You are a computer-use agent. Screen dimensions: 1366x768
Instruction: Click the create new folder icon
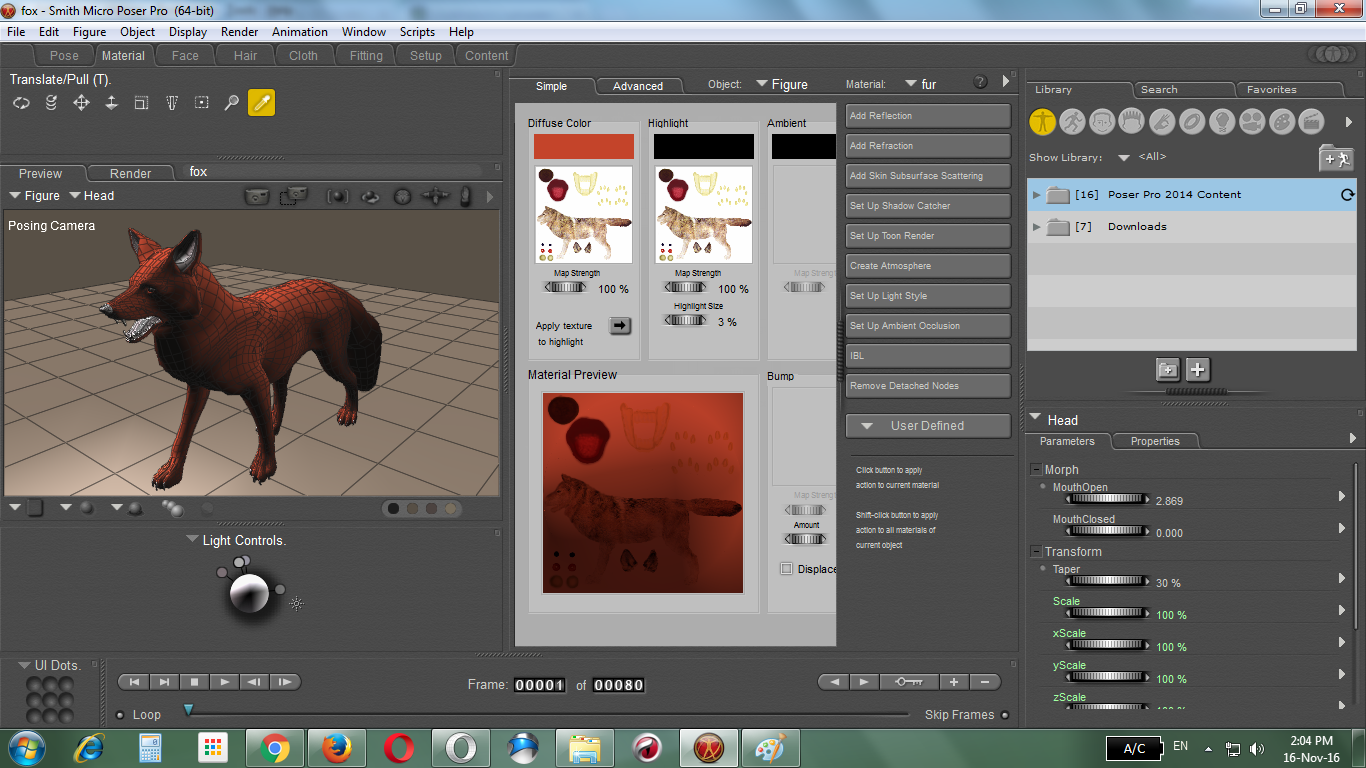1168,369
